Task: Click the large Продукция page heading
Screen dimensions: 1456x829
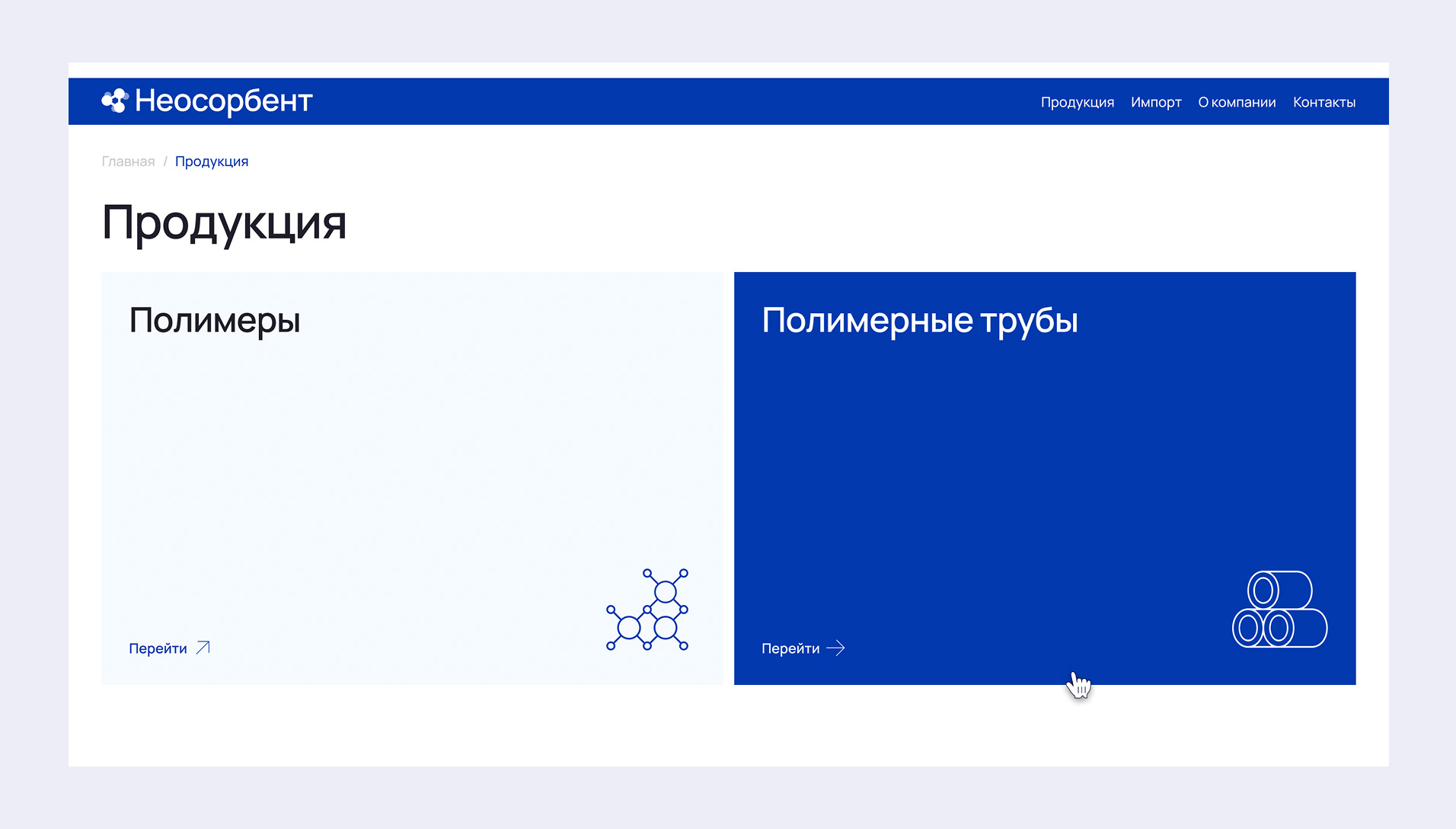Action: click(x=224, y=222)
